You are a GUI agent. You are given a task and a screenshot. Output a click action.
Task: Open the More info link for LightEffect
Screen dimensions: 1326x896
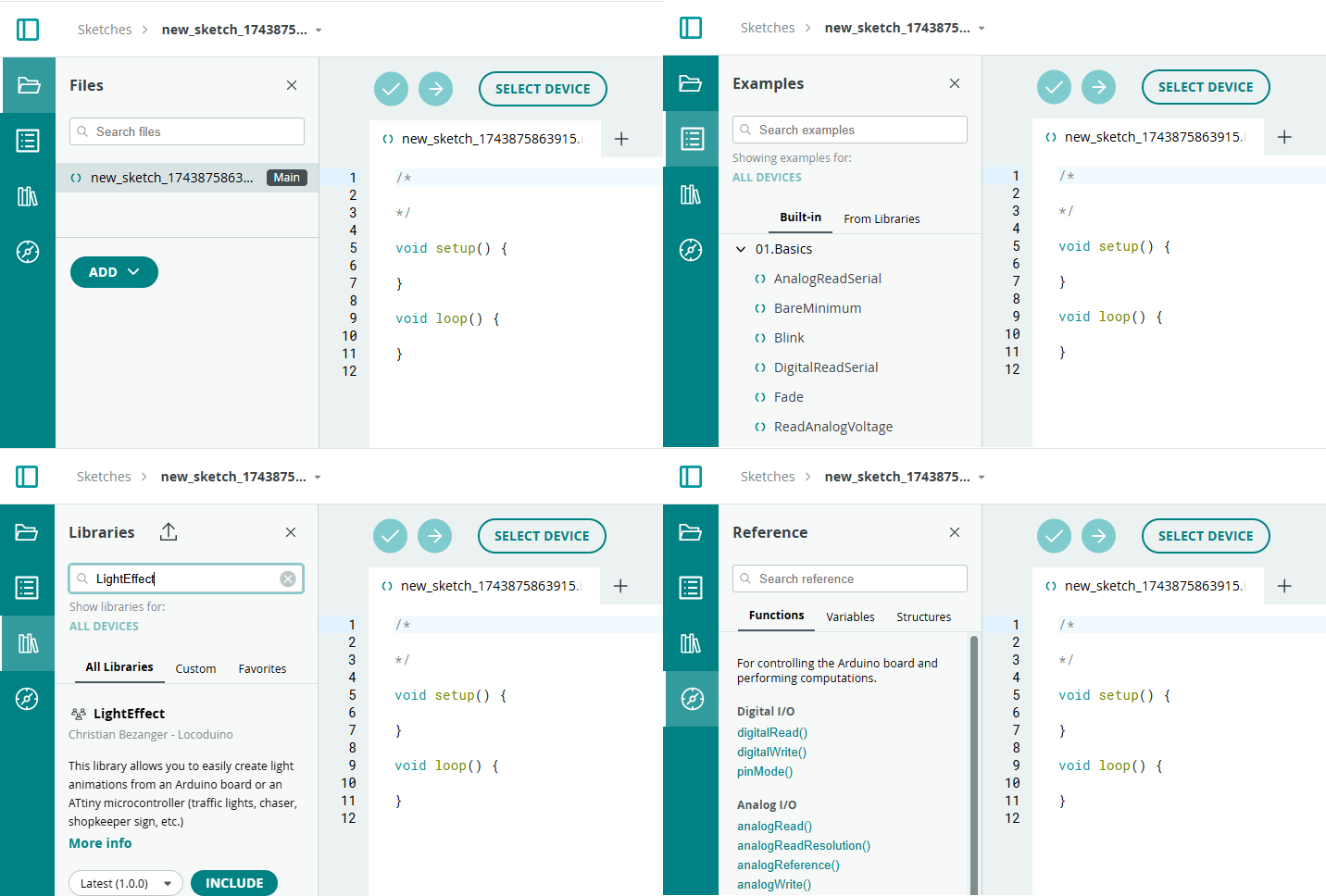tap(100, 843)
